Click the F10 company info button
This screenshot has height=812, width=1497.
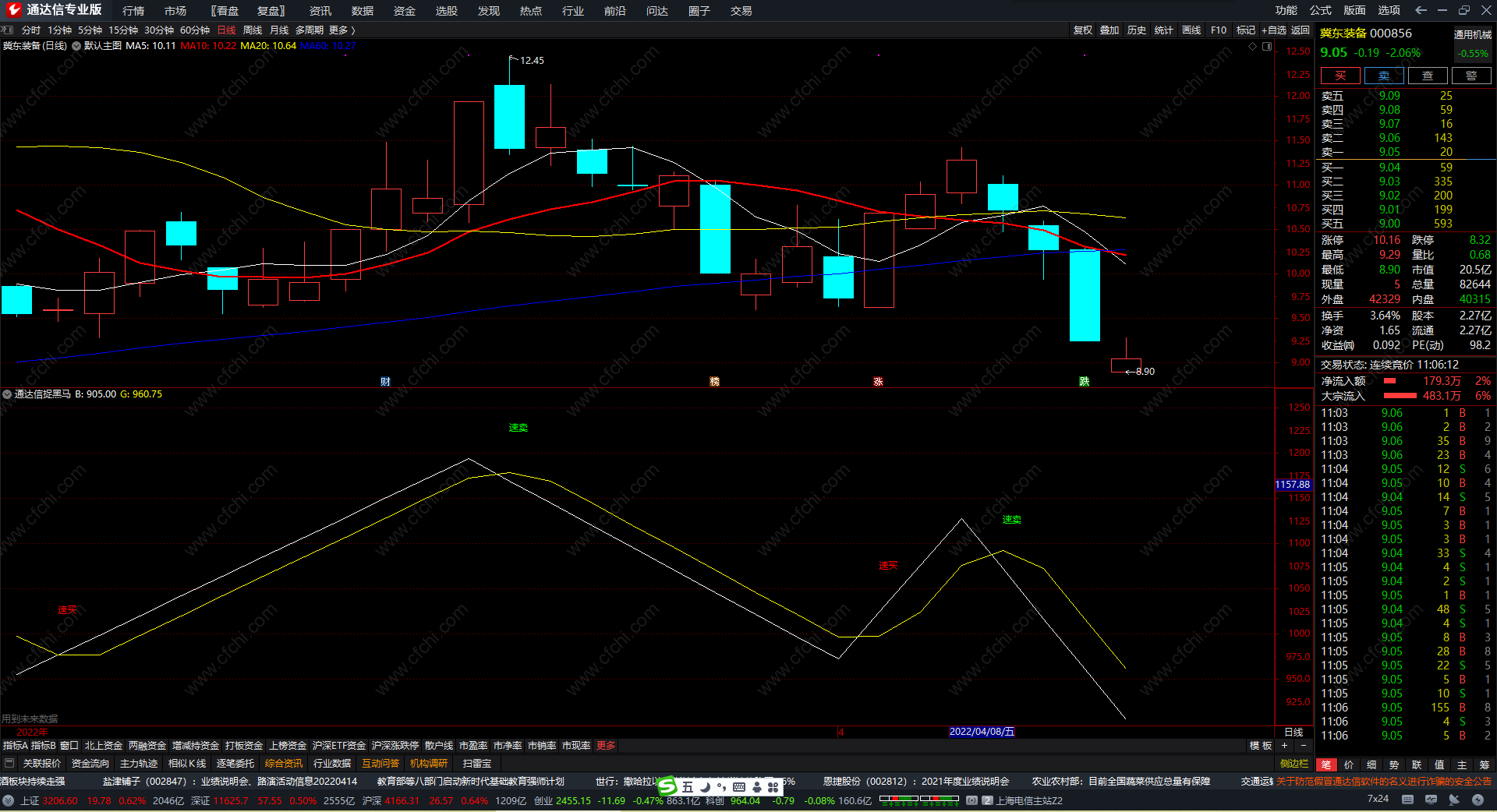(x=1219, y=30)
